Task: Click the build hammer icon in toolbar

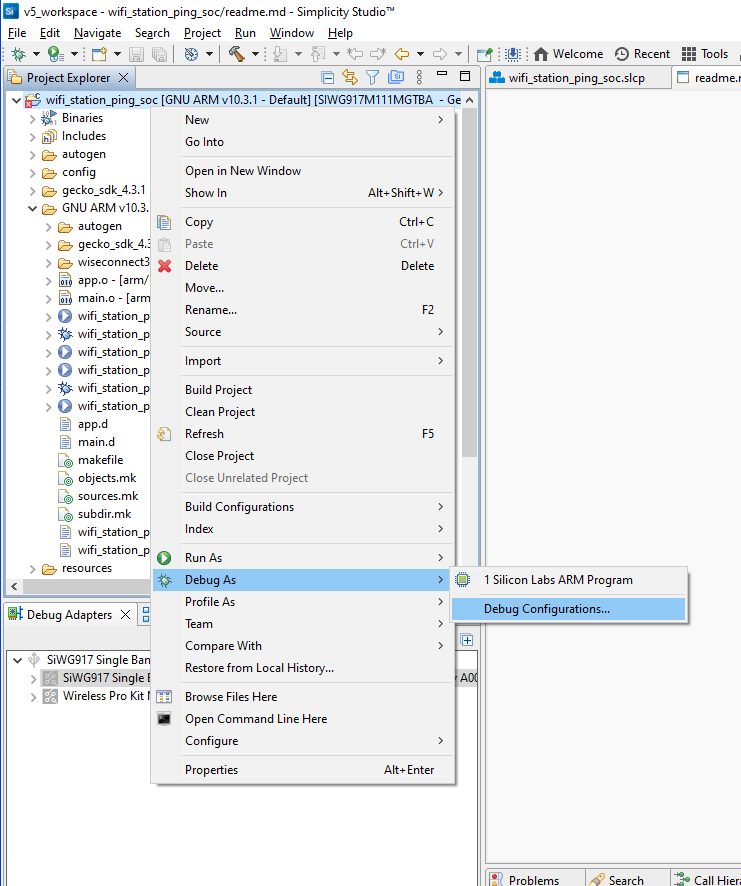Action: (237, 54)
